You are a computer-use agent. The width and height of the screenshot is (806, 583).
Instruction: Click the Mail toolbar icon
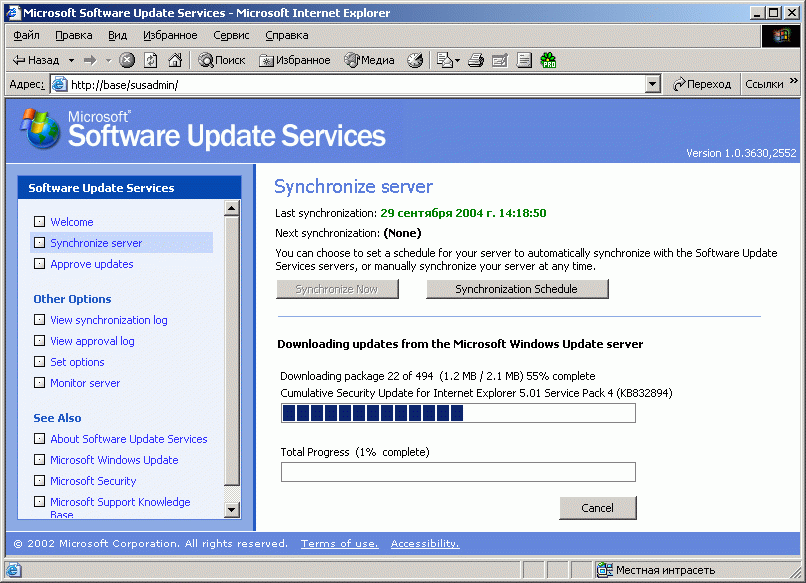[444, 60]
